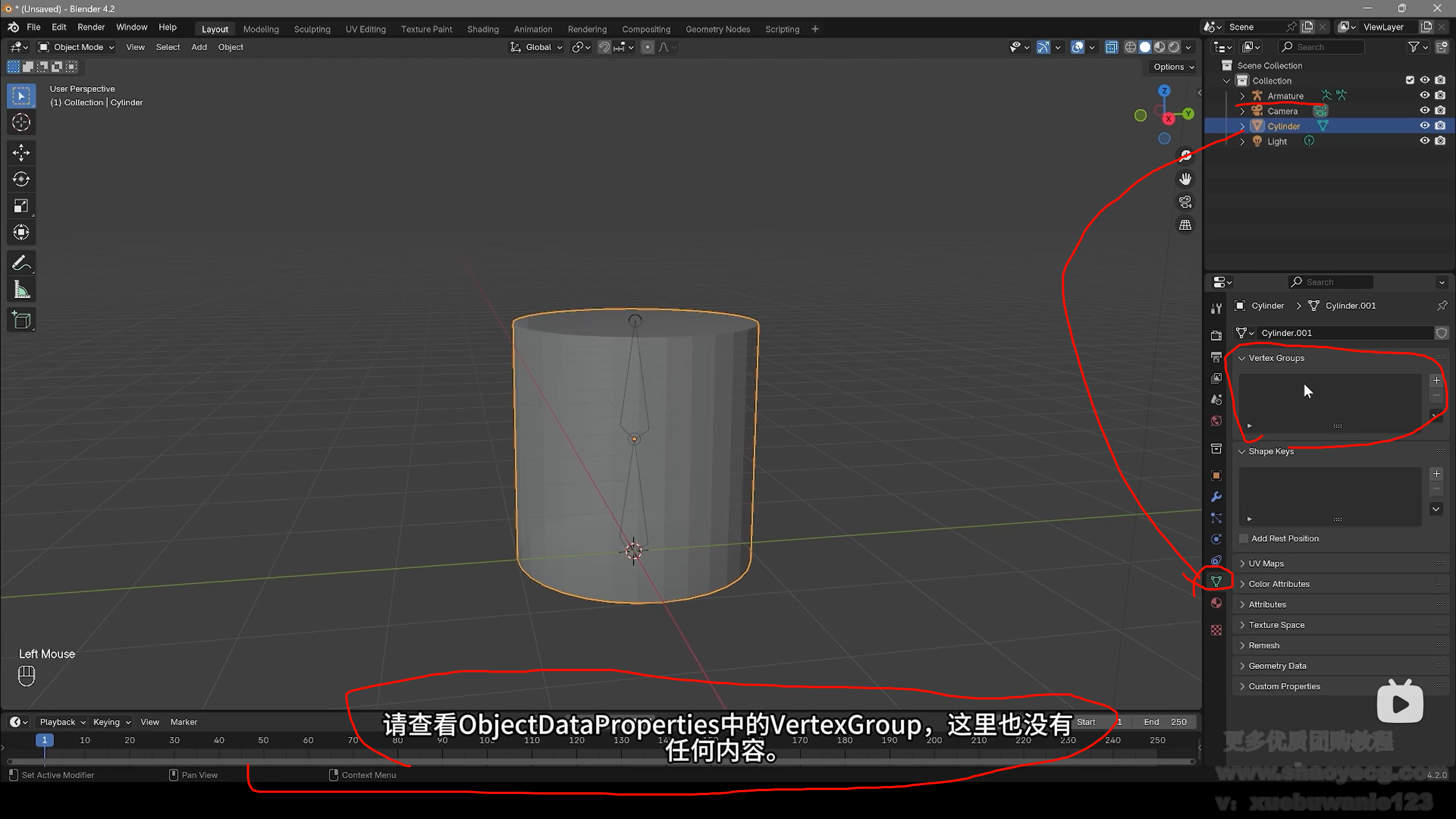Add a new workspace tab plus button
This screenshot has width=1456, height=819.
(x=815, y=29)
